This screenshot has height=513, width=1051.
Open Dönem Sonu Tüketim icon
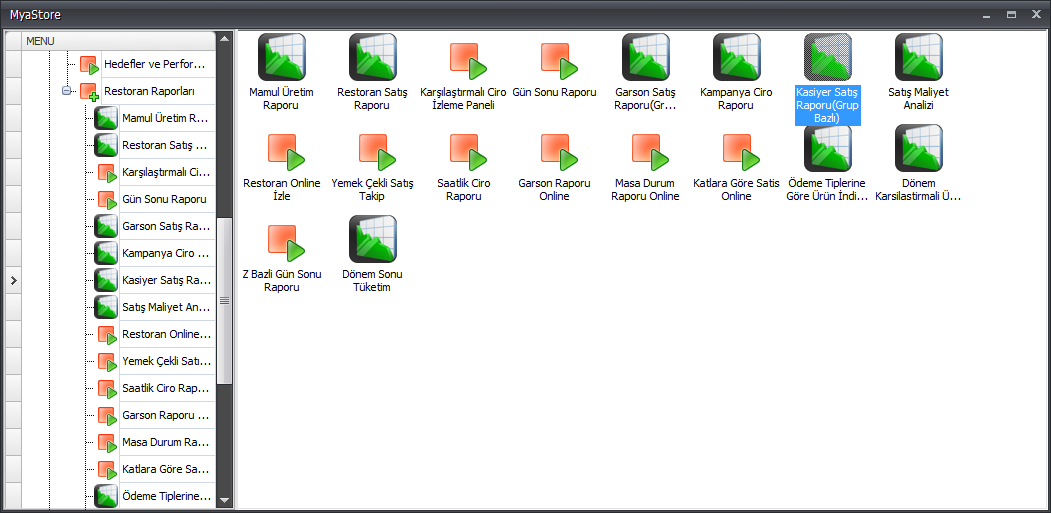point(373,239)
